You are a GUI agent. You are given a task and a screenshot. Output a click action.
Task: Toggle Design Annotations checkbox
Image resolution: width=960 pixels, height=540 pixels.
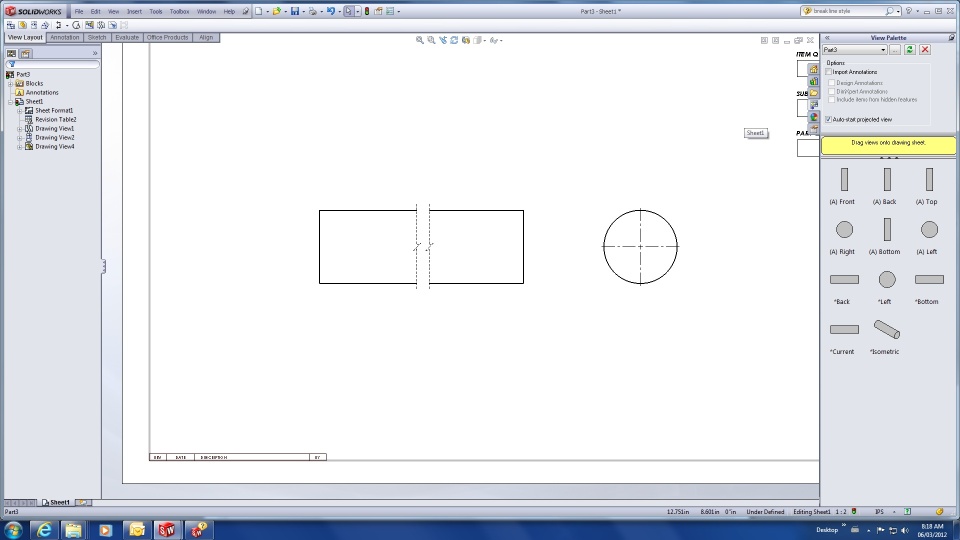(831, 83)
